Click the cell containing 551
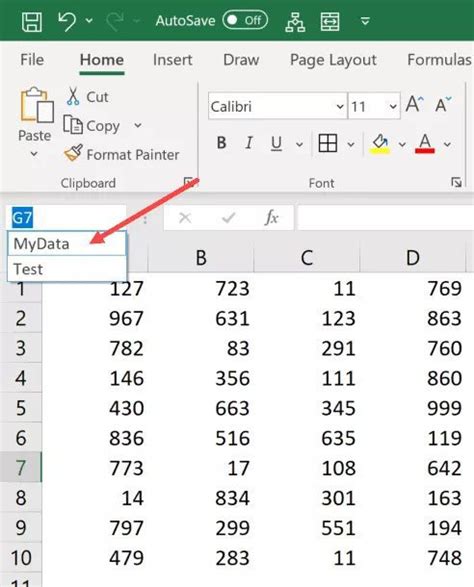 click(x=307, y=528)
